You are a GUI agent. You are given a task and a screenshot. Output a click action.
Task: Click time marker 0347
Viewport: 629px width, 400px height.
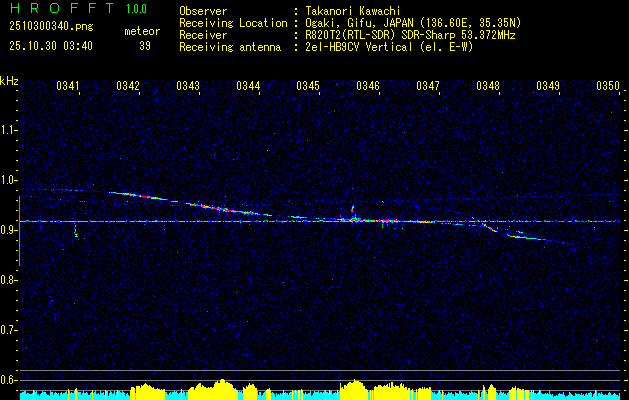[428, 85]
